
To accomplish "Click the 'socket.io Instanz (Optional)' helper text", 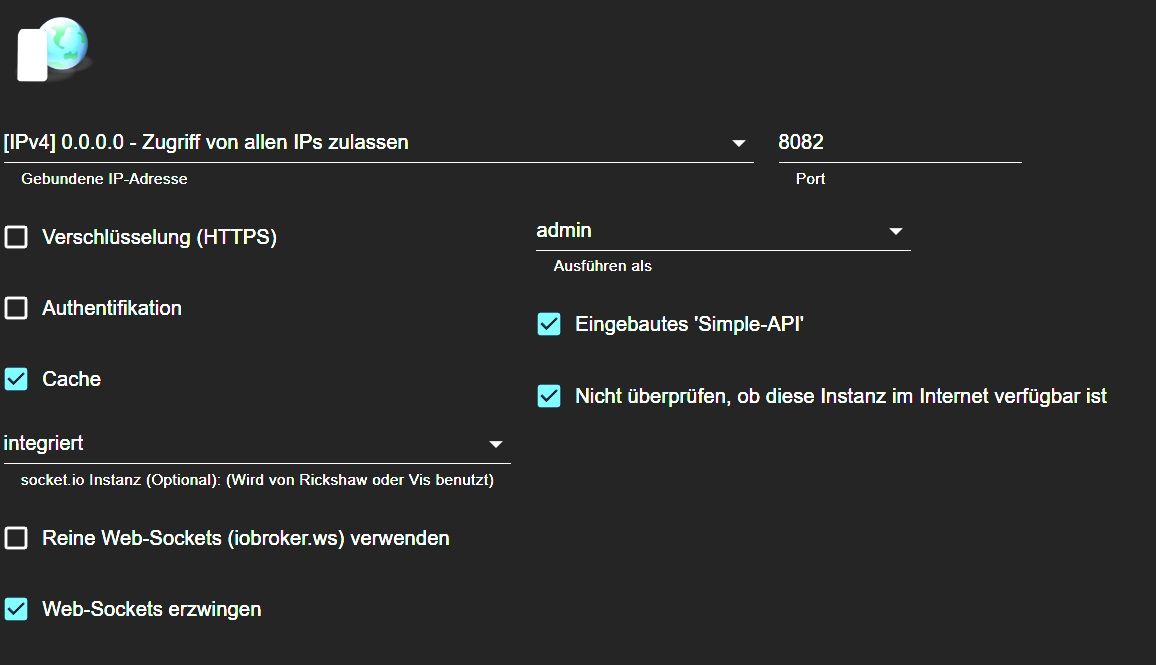I will coord(257,480).
